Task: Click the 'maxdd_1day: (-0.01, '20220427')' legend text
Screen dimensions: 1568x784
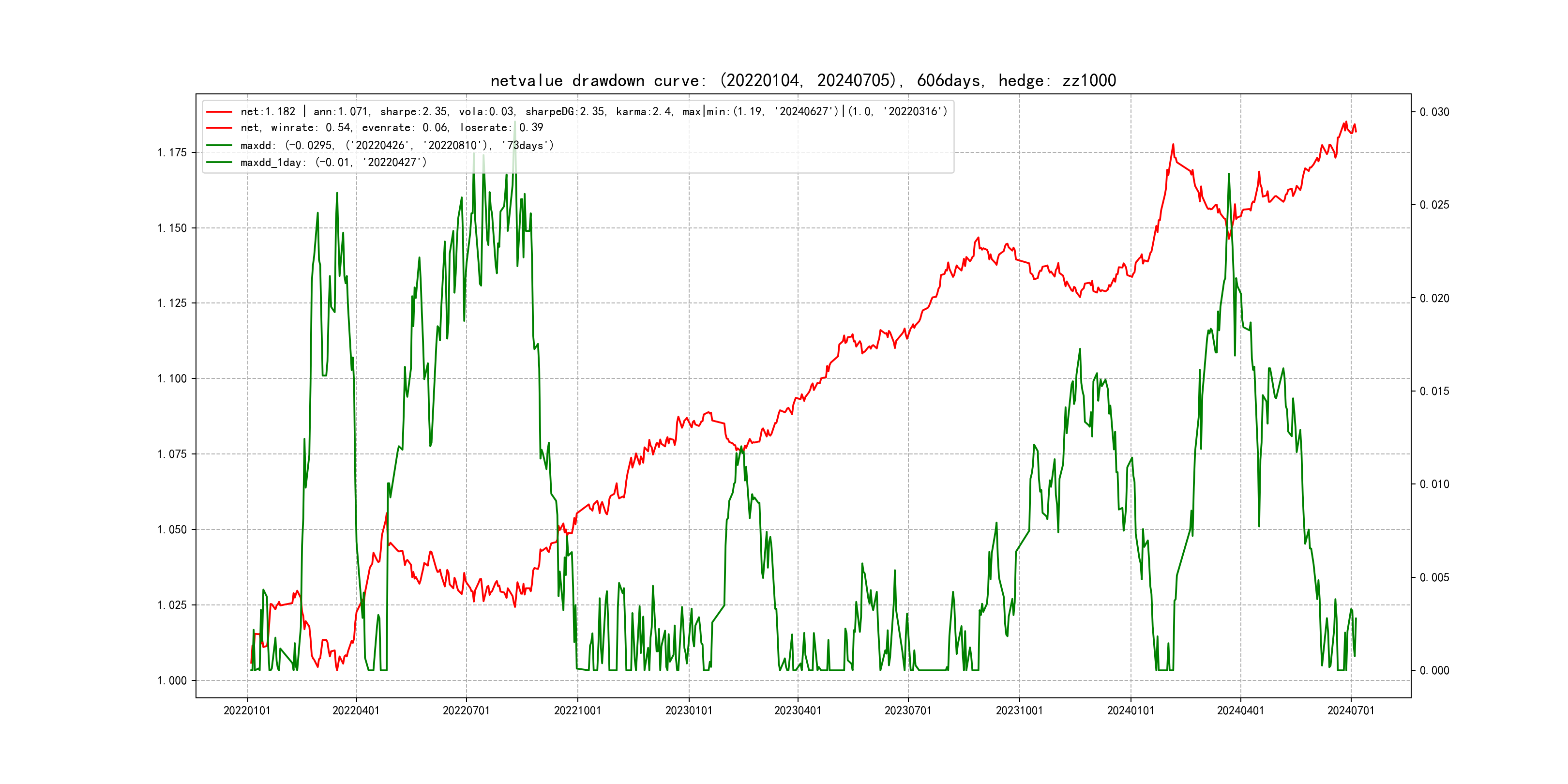Action: (x=333, y=163)
